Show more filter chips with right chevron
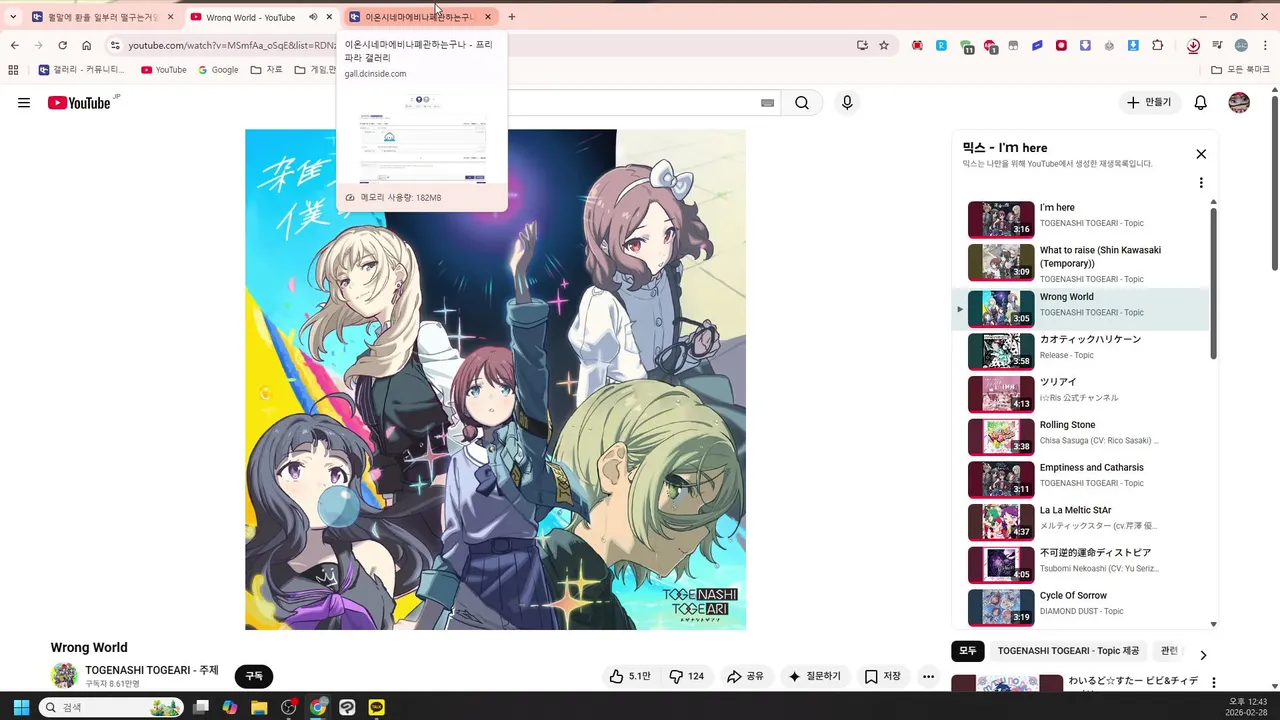1280x720 pixels. coord(1203,655)
